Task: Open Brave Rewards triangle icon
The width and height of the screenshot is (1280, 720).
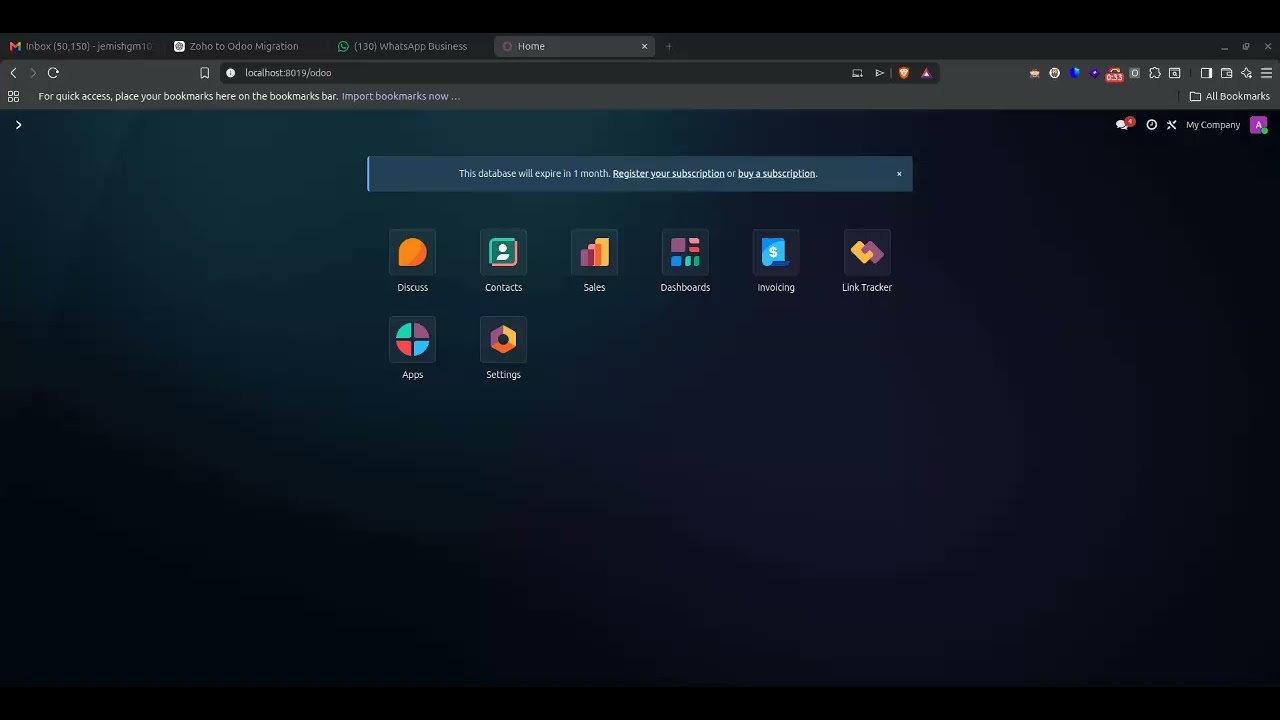Action: coord(926,73)
